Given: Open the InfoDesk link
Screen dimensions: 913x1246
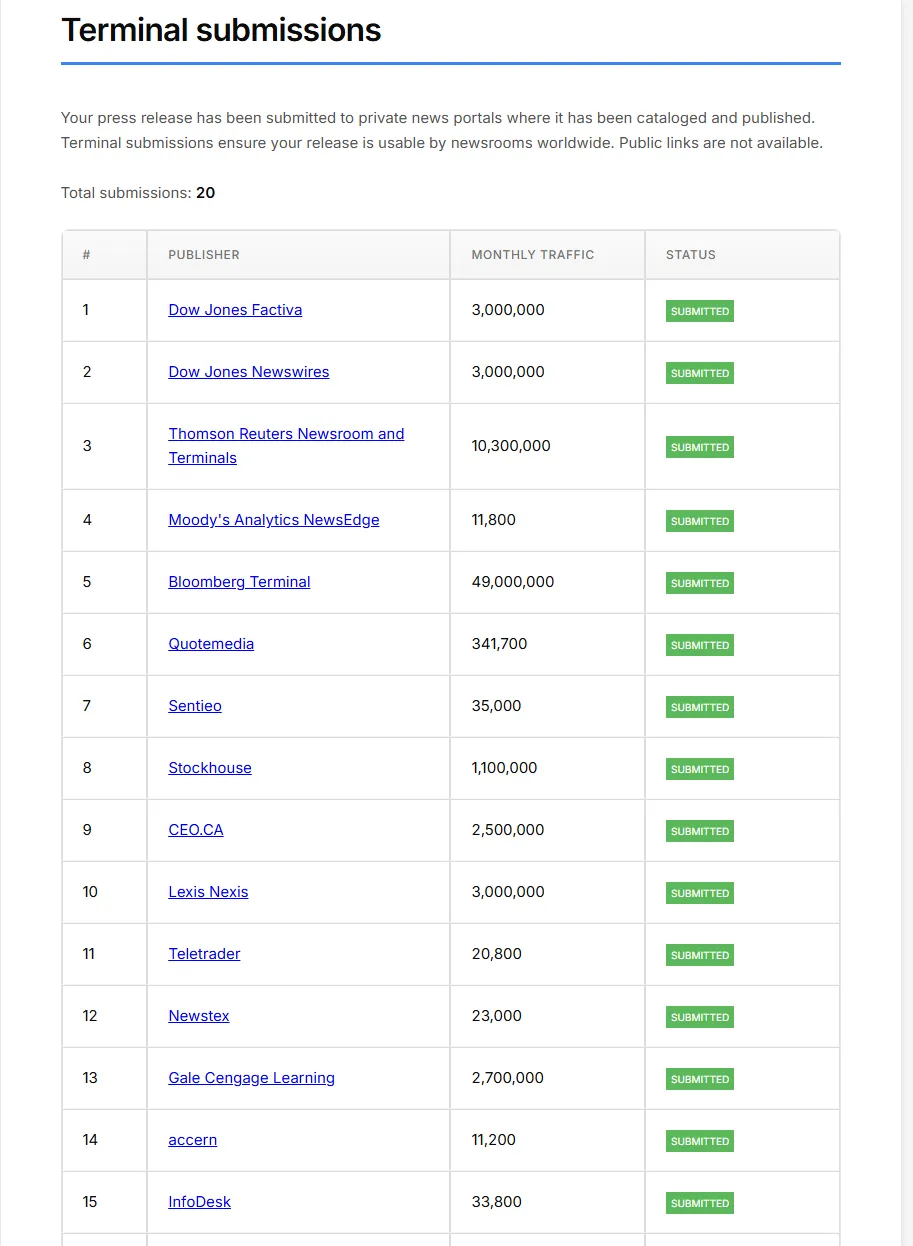Looking at the screenshot, I should 199,1202.
